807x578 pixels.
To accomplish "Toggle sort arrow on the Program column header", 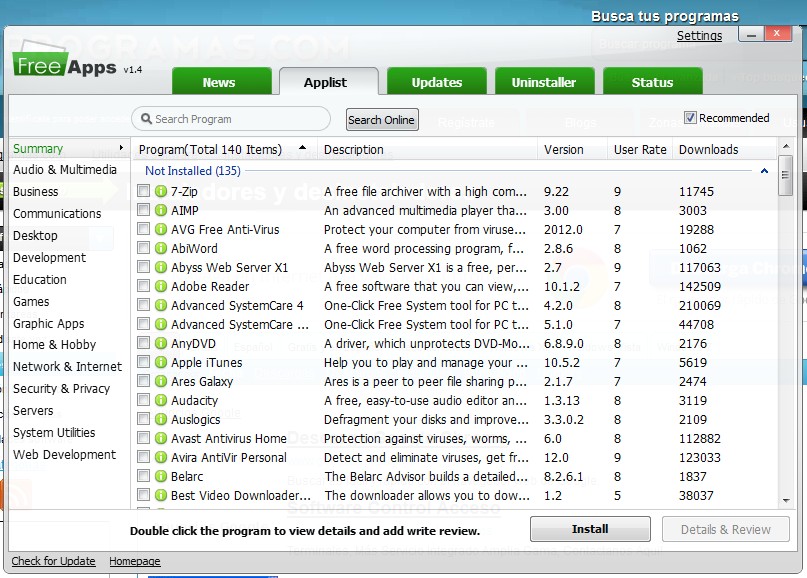I will coord(303,148).
